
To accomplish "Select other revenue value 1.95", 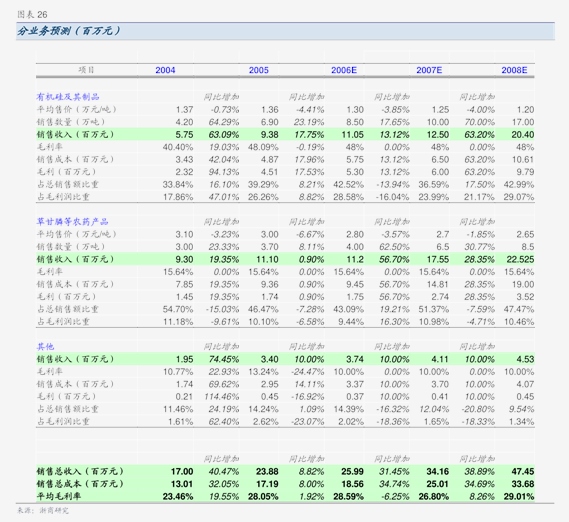I will tap(184, 359).
